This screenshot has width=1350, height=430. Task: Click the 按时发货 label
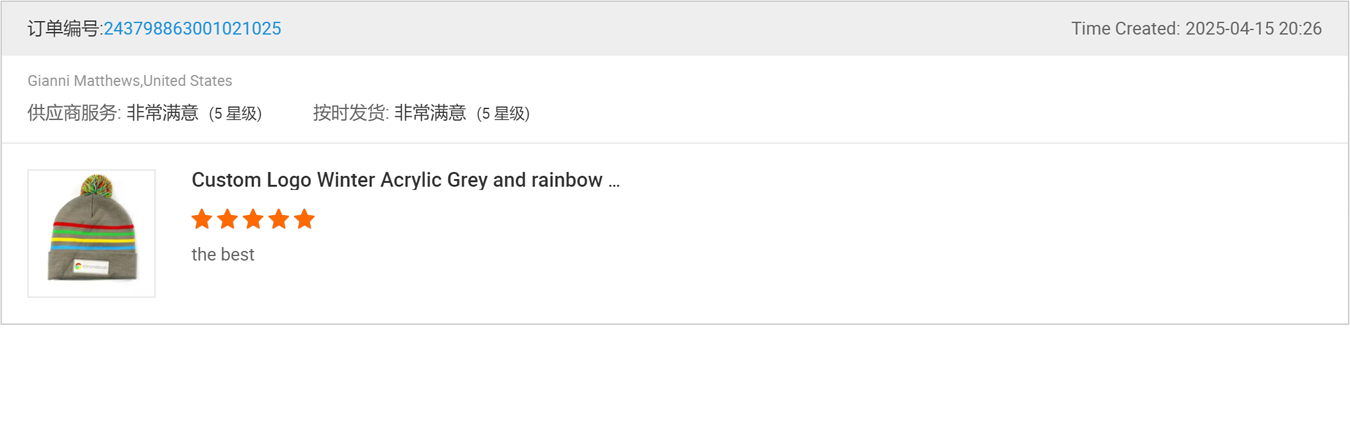point(349,113)
